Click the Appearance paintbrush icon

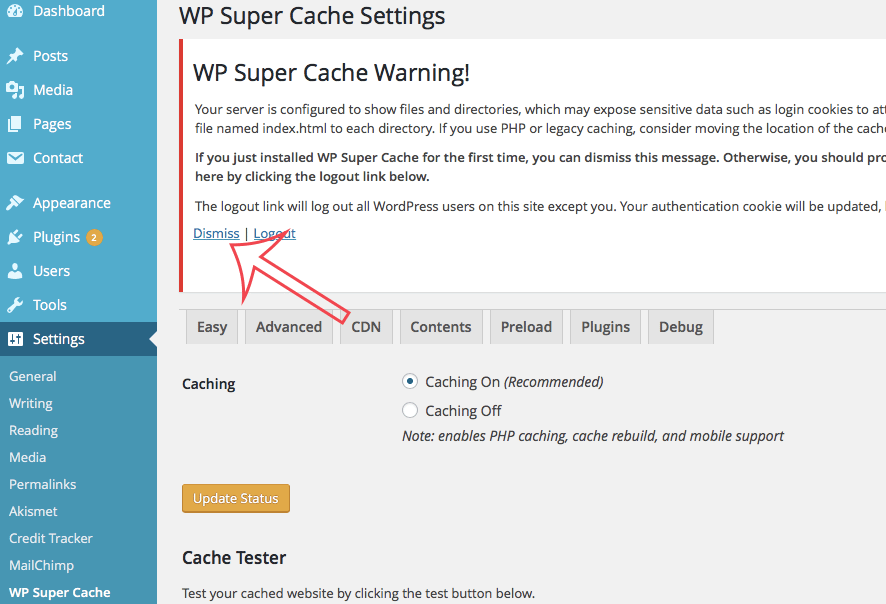coord(15,203)
